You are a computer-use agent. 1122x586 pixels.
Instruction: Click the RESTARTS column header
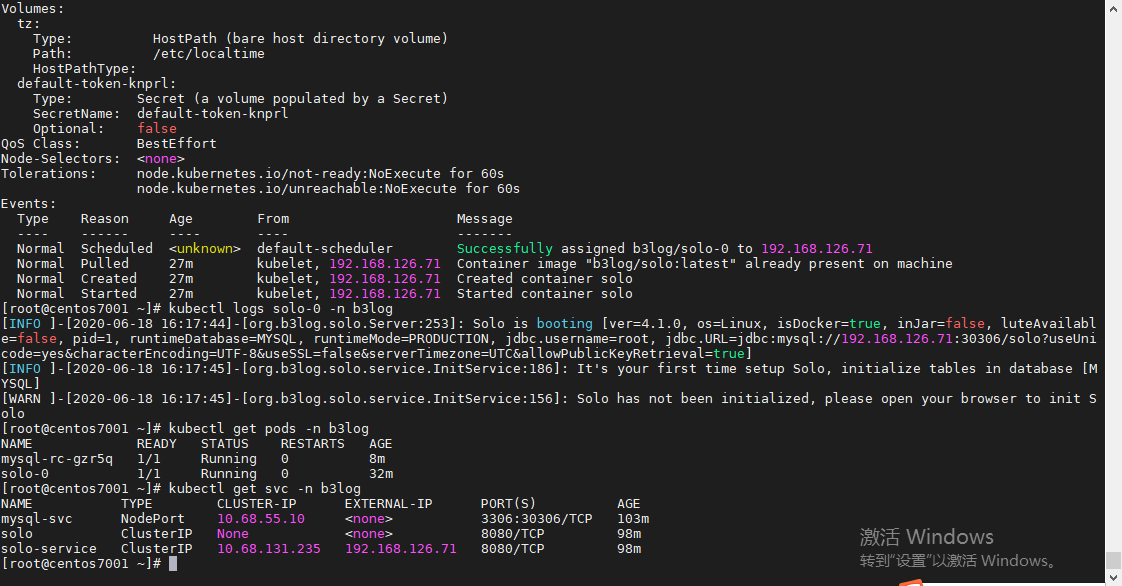pos(313,444)
